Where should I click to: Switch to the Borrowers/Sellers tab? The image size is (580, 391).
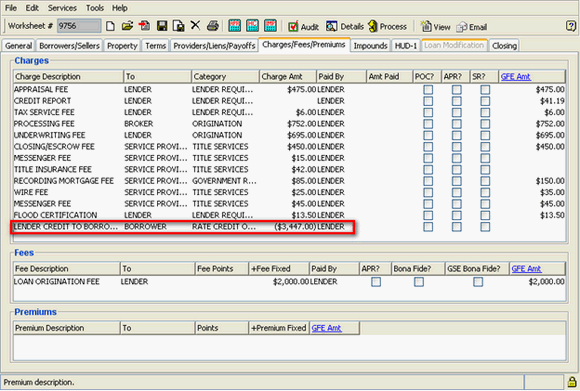[x=70, y=46]
